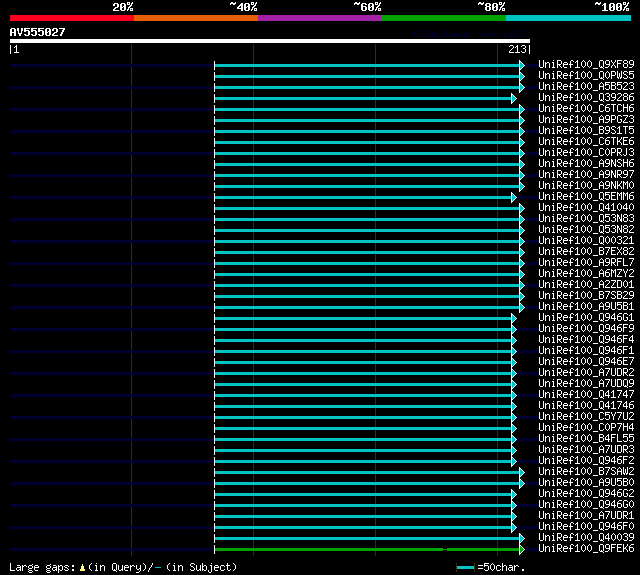Select the UniRef100_A2ZD01 label
This screenshot has height=575, width=640.
pos(586,285)
